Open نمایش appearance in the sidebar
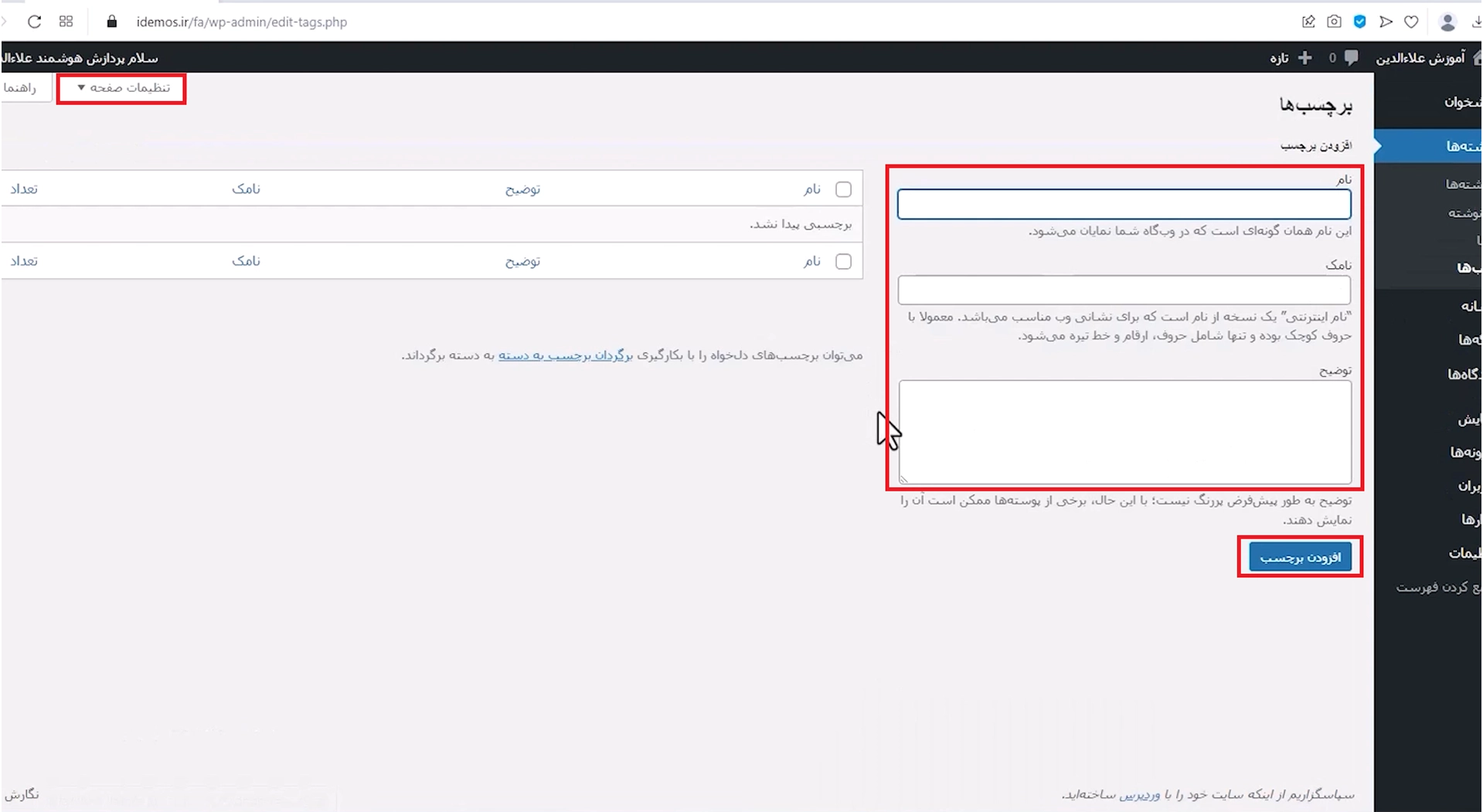 tap(1469, 420)
